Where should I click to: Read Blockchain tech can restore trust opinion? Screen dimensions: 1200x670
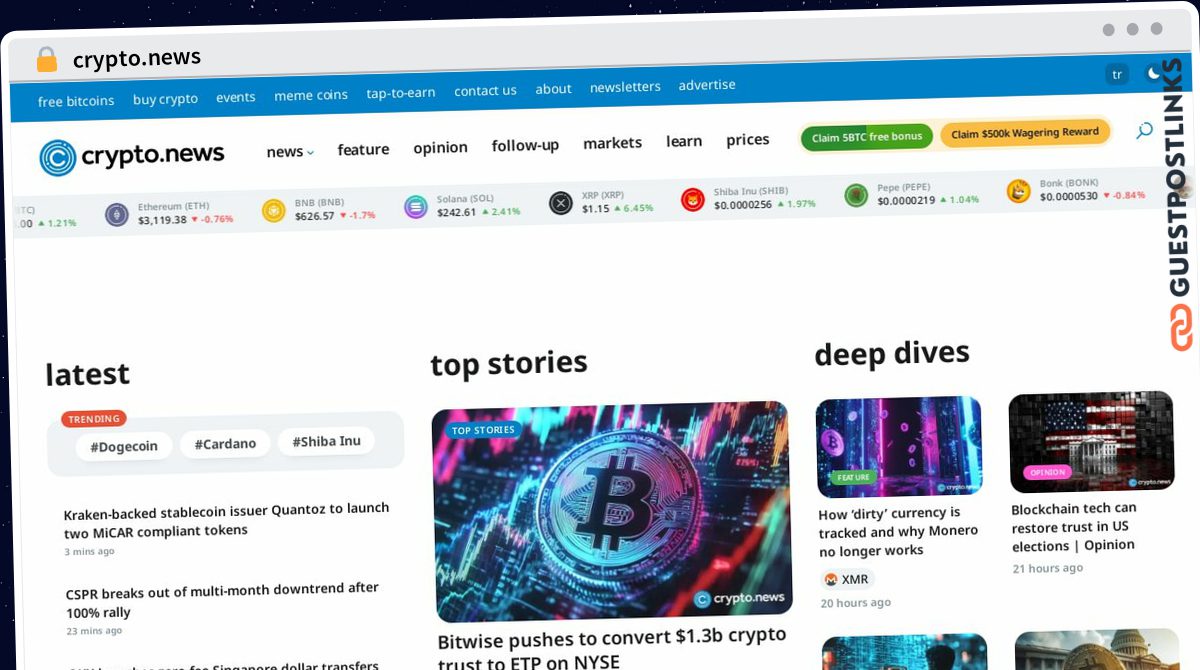(1074, 527)
